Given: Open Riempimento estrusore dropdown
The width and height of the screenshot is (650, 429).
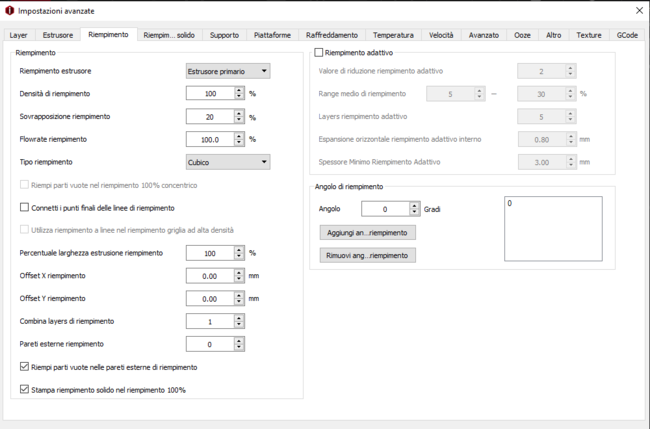Looking at the screenshot, I should point(228,71).
